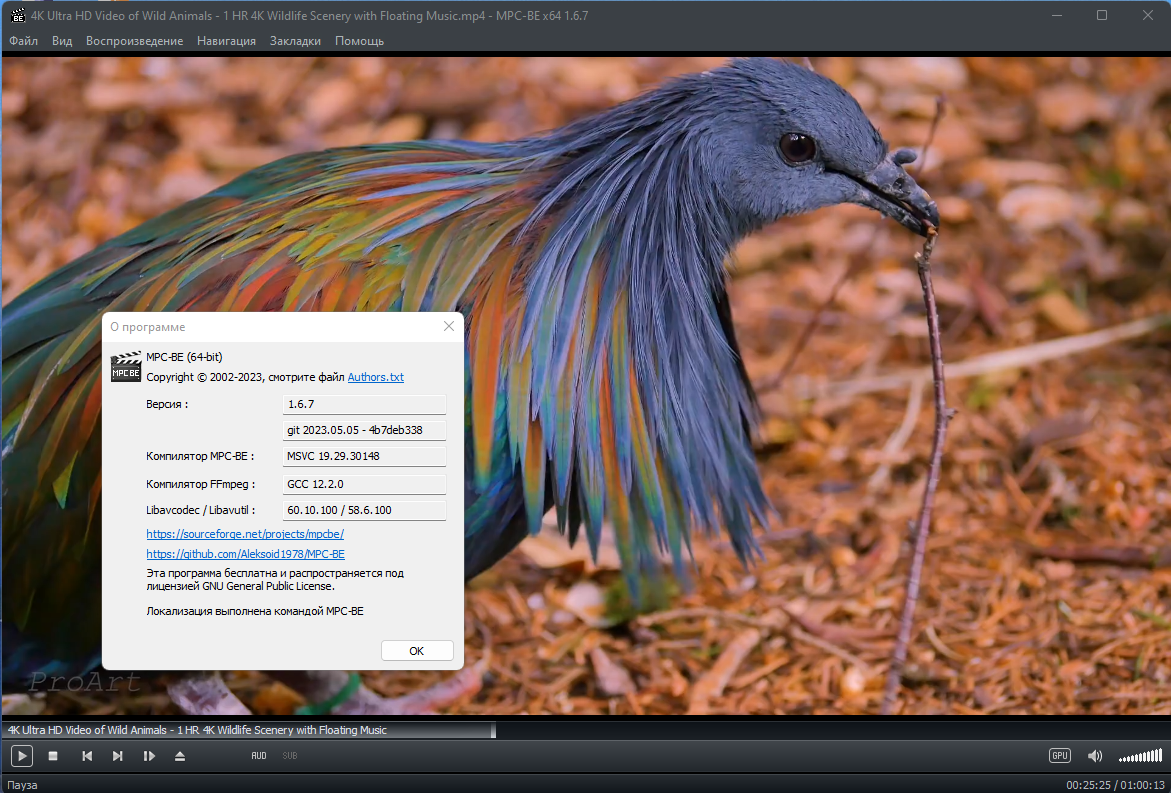The width and height of the screenshot is (1171, 793).
Task: Open the Файл menu
Action: coord(24,41)
